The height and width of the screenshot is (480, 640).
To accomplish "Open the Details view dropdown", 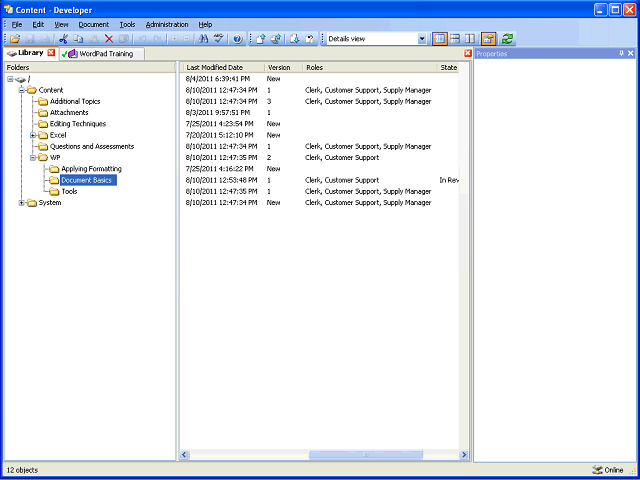I will [x=422, y=39].
